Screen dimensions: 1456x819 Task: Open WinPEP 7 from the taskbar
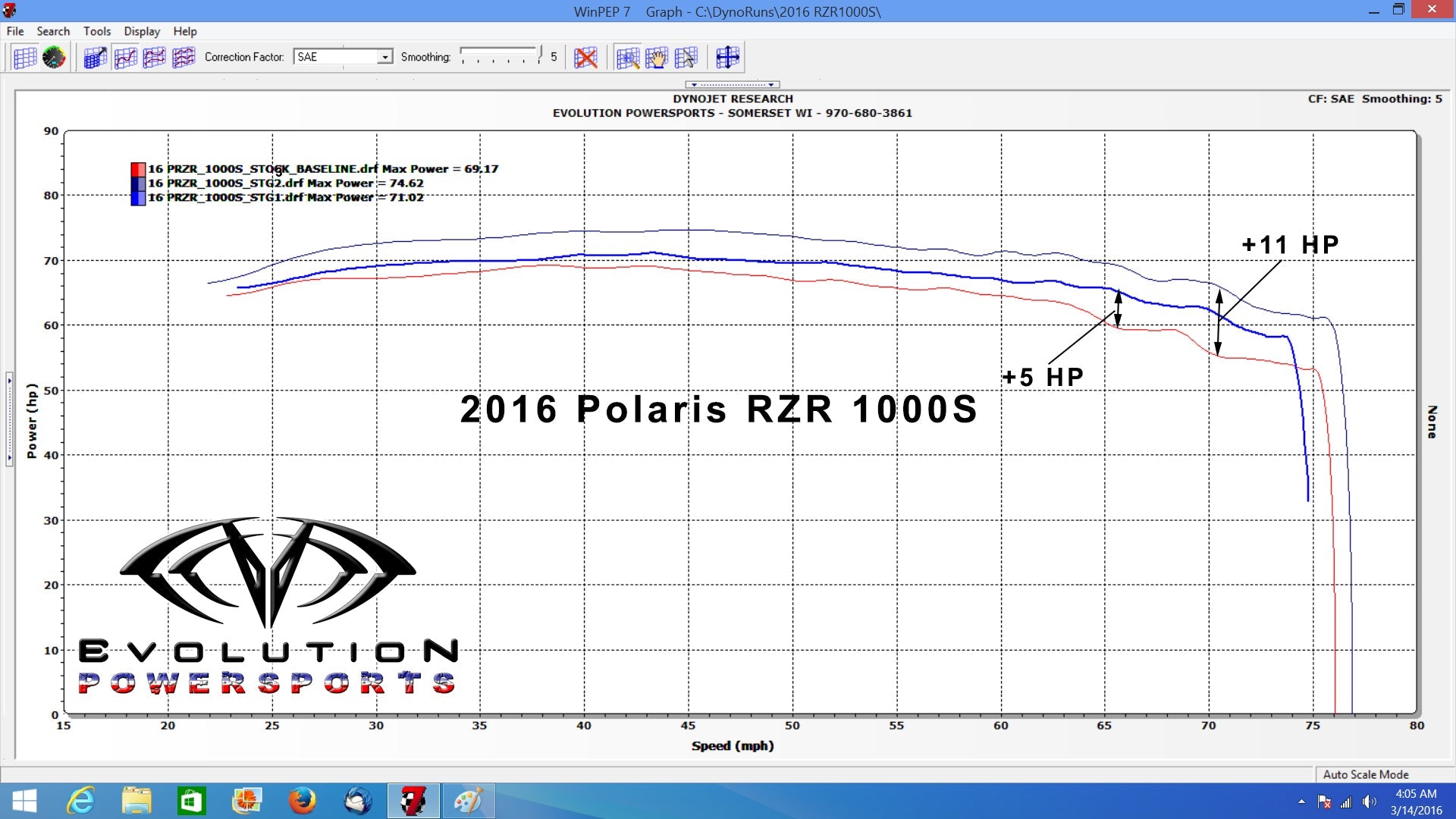pyautogui.click(x=413, y=801)
